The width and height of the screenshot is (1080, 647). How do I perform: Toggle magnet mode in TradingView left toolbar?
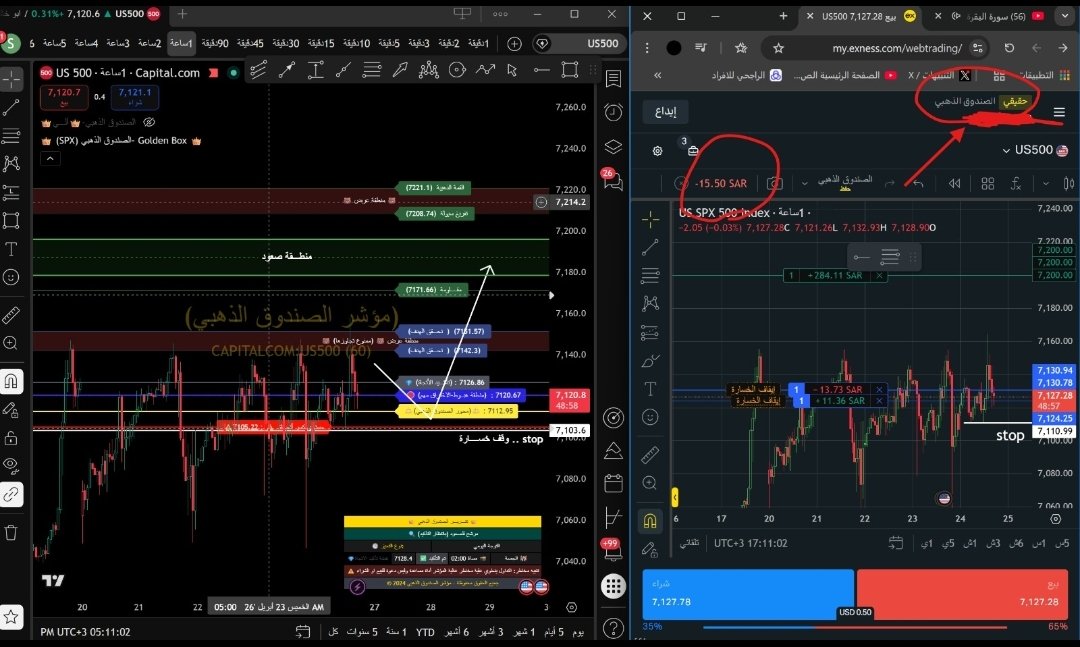tap(11, 381)
